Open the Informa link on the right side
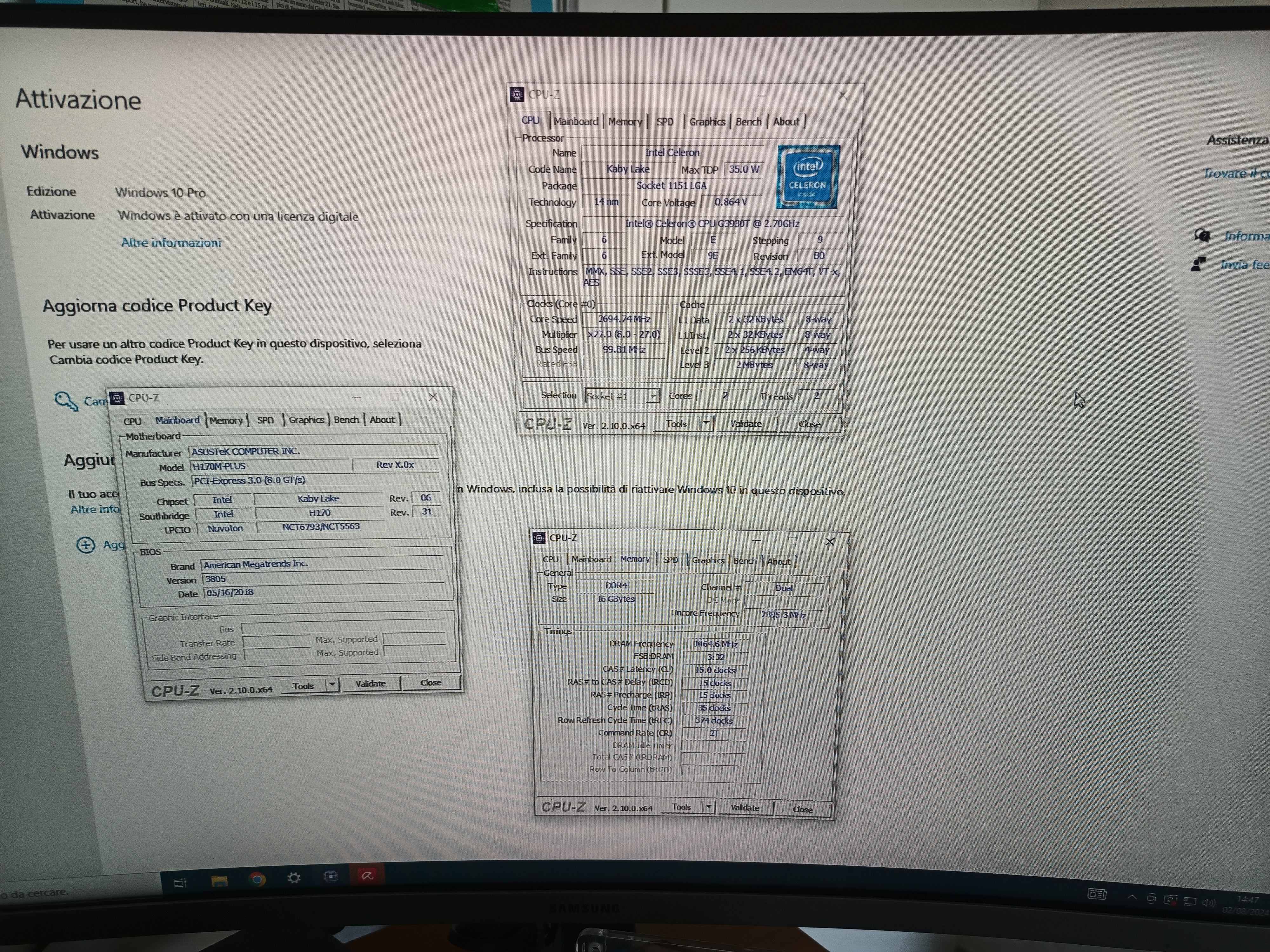 pyautogui.click(x=1247, y=236)
